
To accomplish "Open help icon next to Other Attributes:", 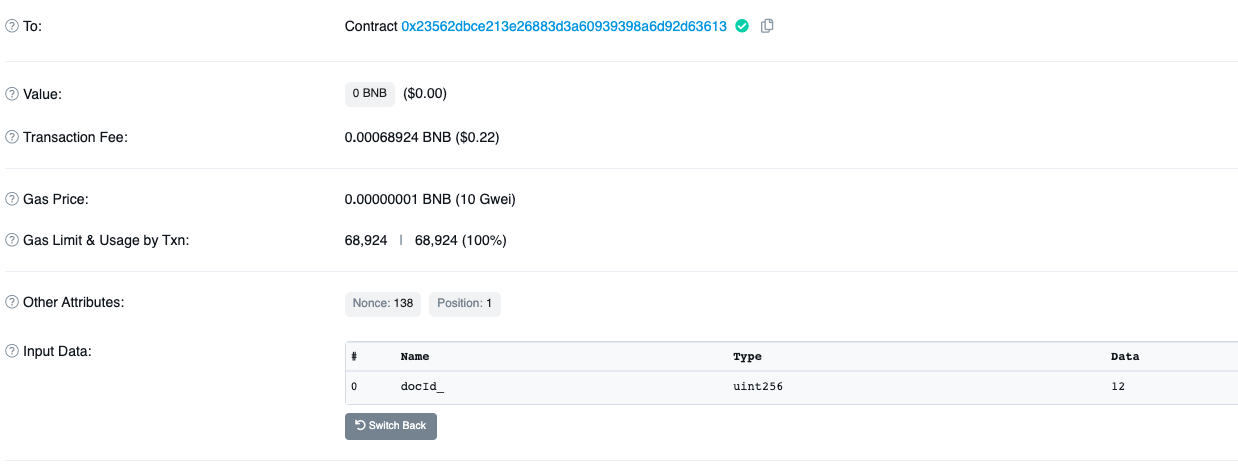I will [12, 302].
